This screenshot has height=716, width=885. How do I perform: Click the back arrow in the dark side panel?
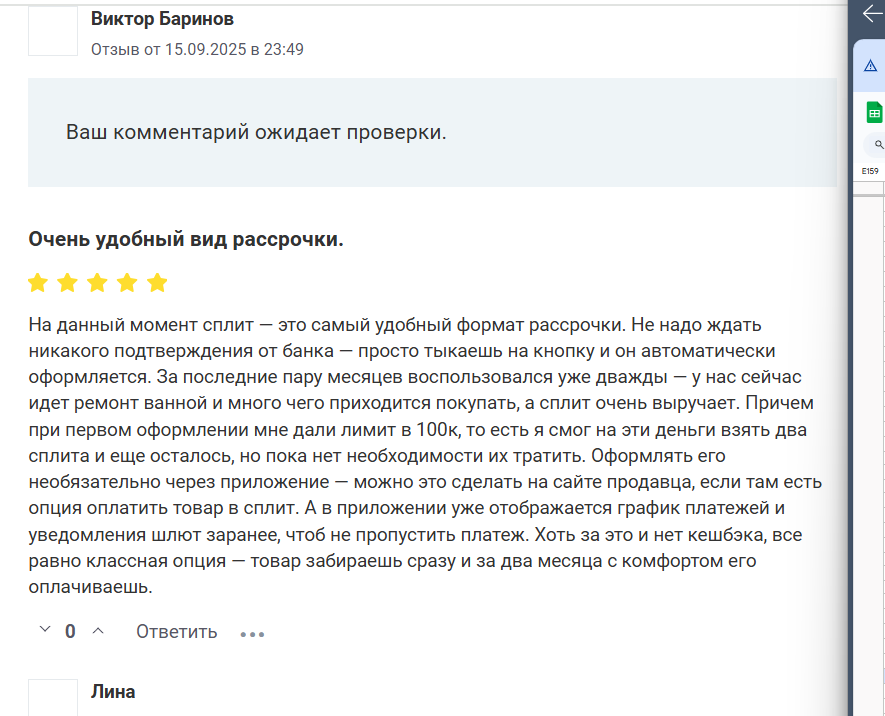click(873, 14)
